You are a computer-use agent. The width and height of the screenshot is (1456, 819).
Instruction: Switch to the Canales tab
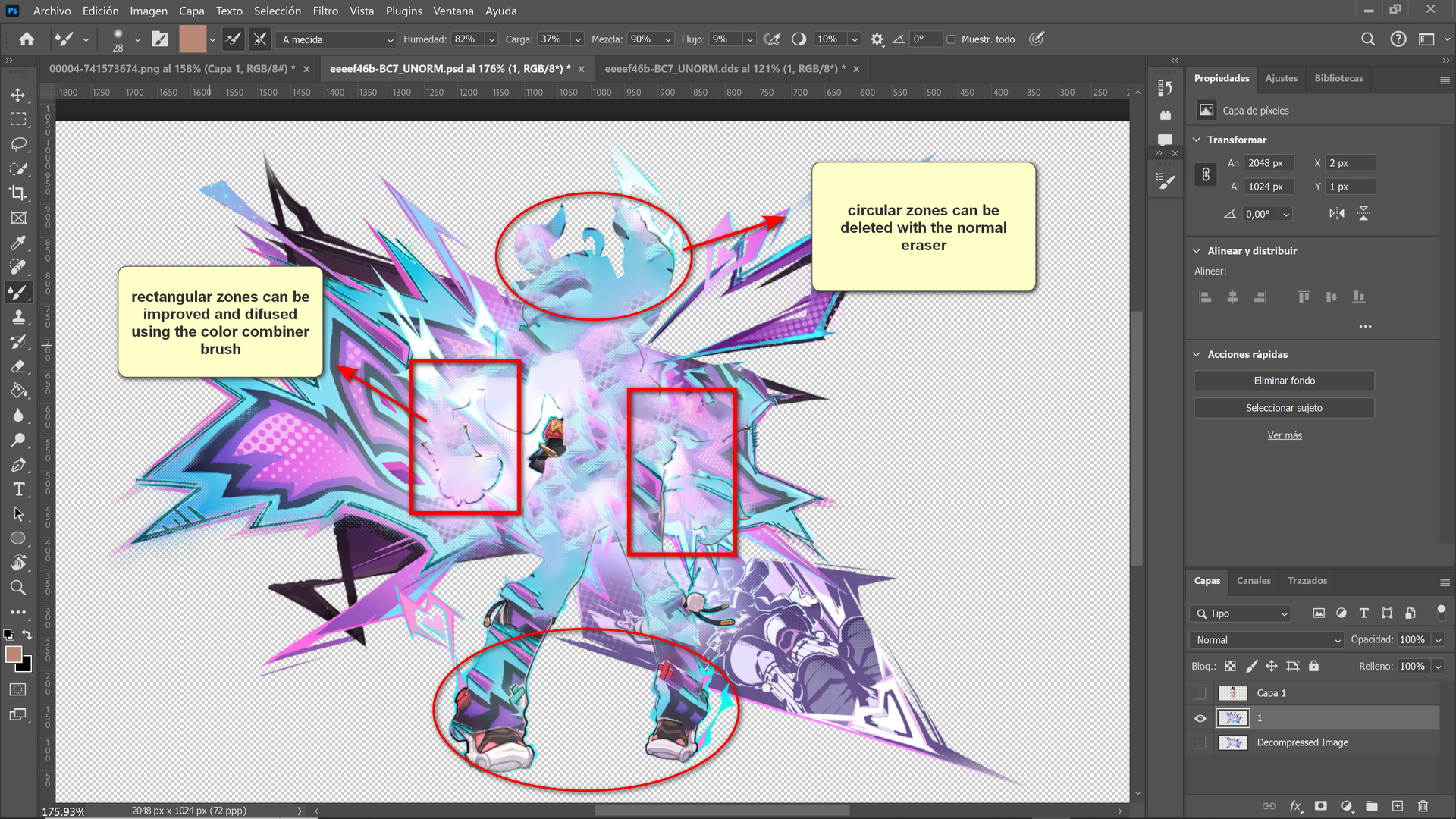[x=1254, y=581]
